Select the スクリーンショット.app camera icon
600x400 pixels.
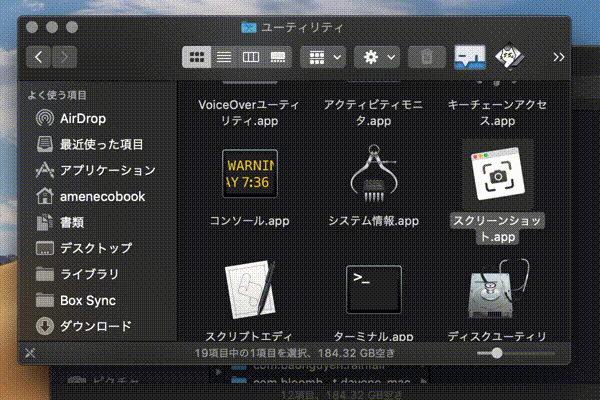(497, 176)
